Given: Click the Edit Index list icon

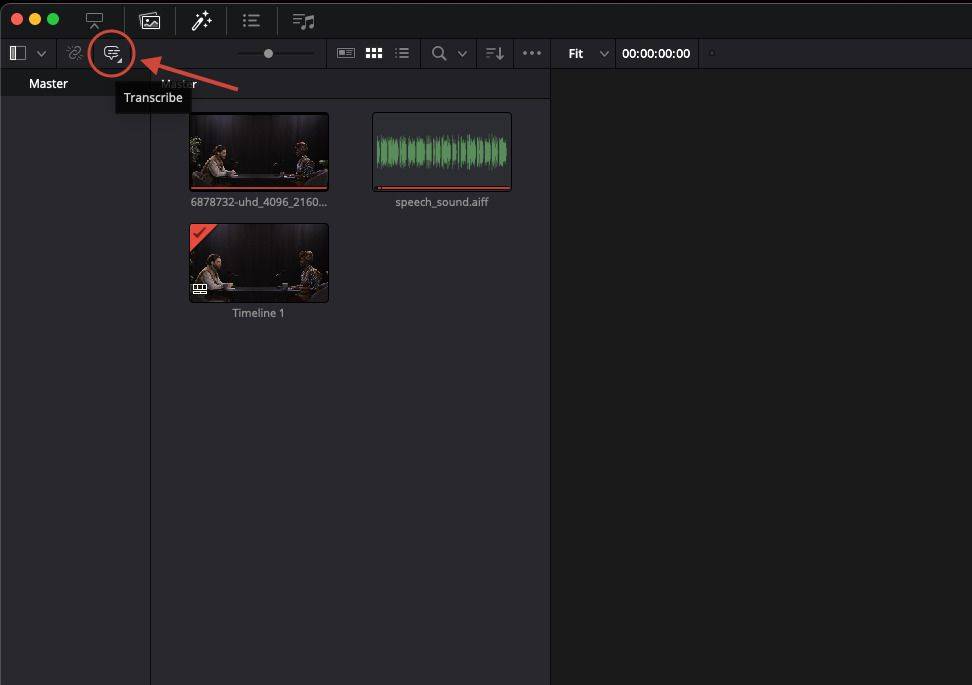Looking at the screenshot, I should pyautogui.click(x=250, y=20).
